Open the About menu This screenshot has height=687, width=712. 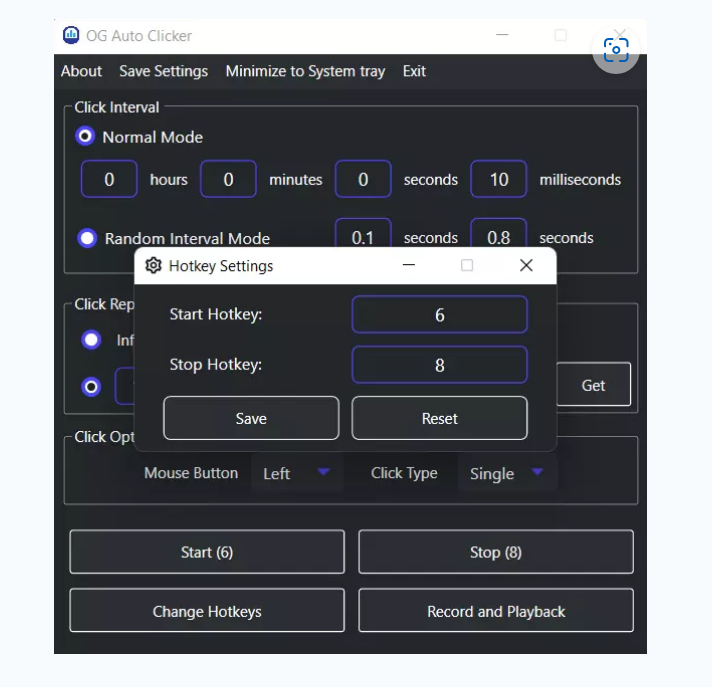point(81,71)
